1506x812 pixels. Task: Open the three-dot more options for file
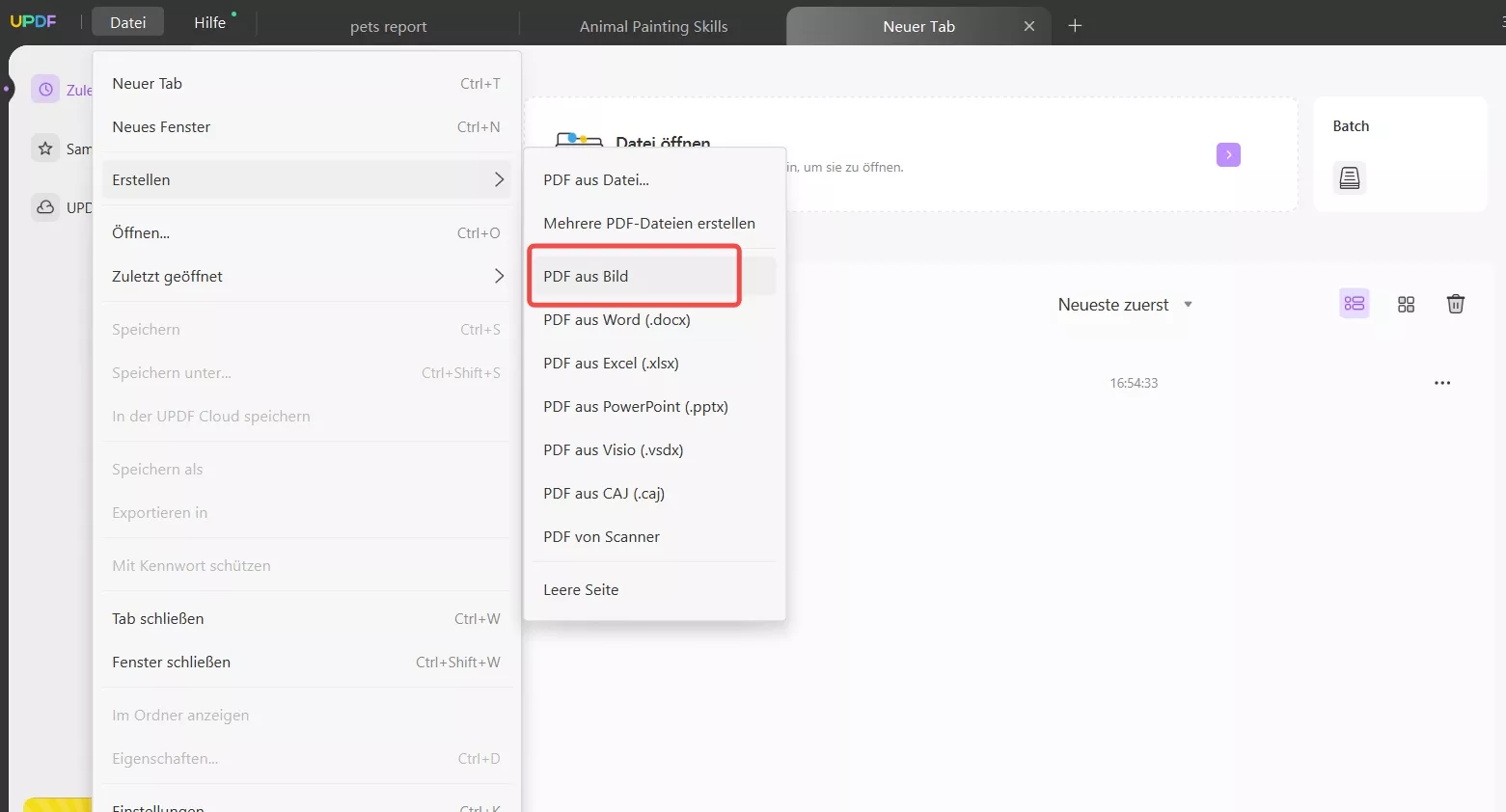(1442, 383)
